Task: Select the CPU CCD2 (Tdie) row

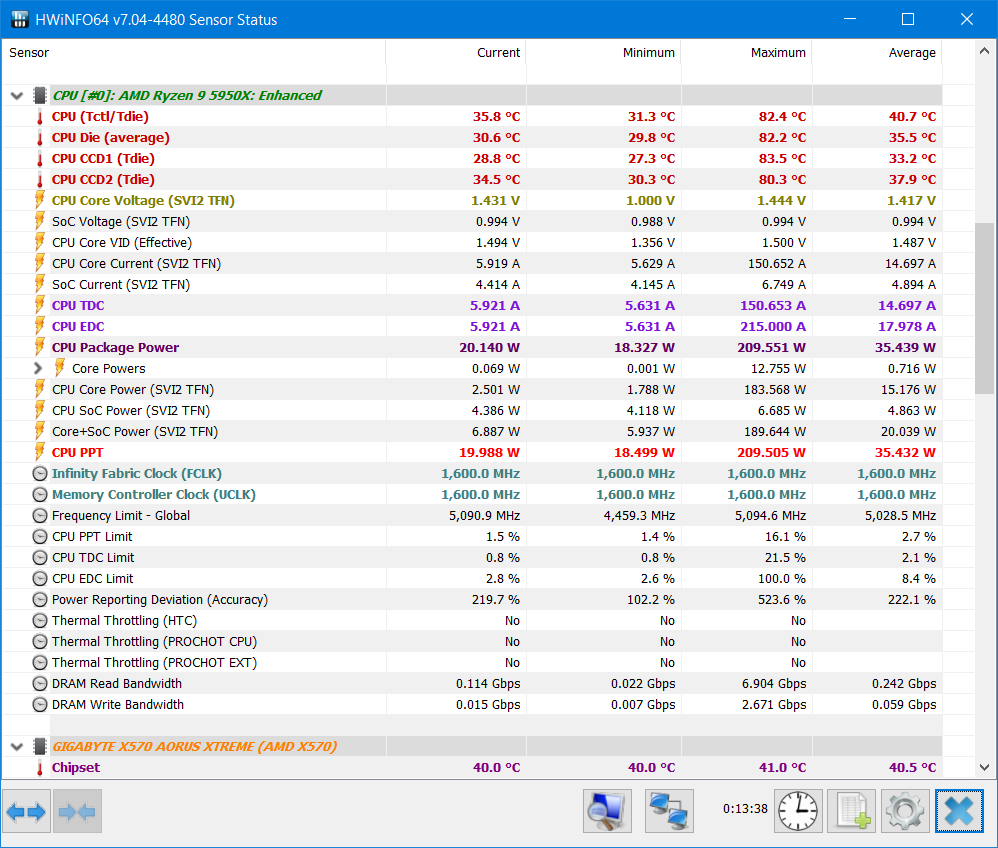Action: click(472, 180)
